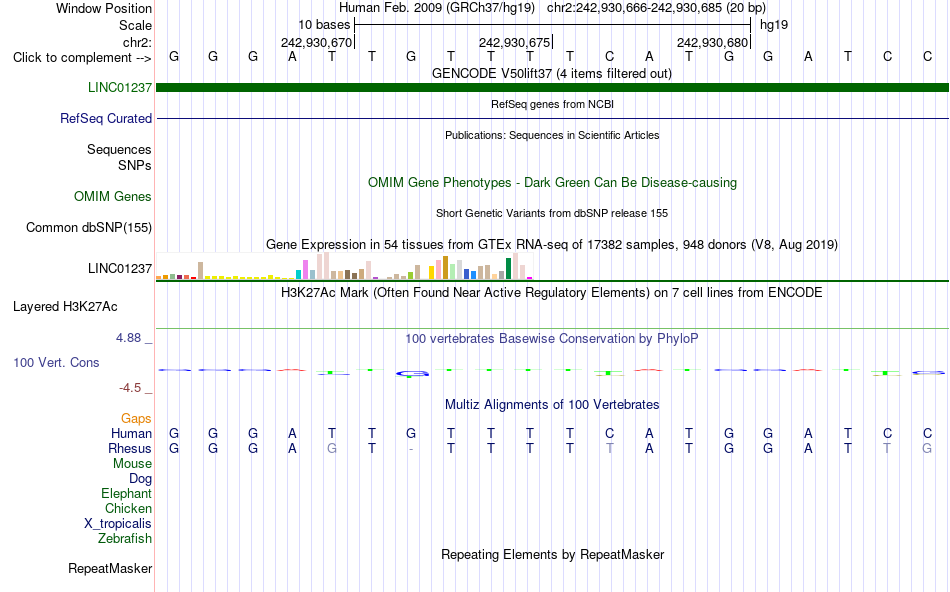Click the orange Gaps label
Screen dimensions: 950x592
(136, 418)
